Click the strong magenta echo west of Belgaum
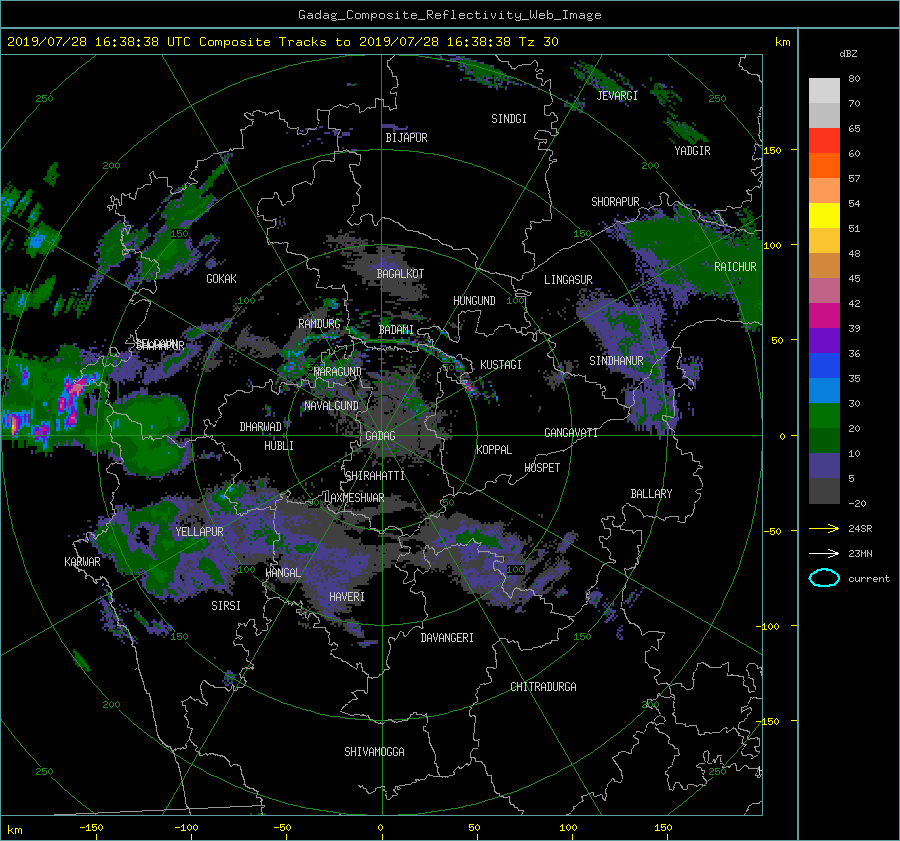The width and height of the screenshot is (900, 841). 73,394
